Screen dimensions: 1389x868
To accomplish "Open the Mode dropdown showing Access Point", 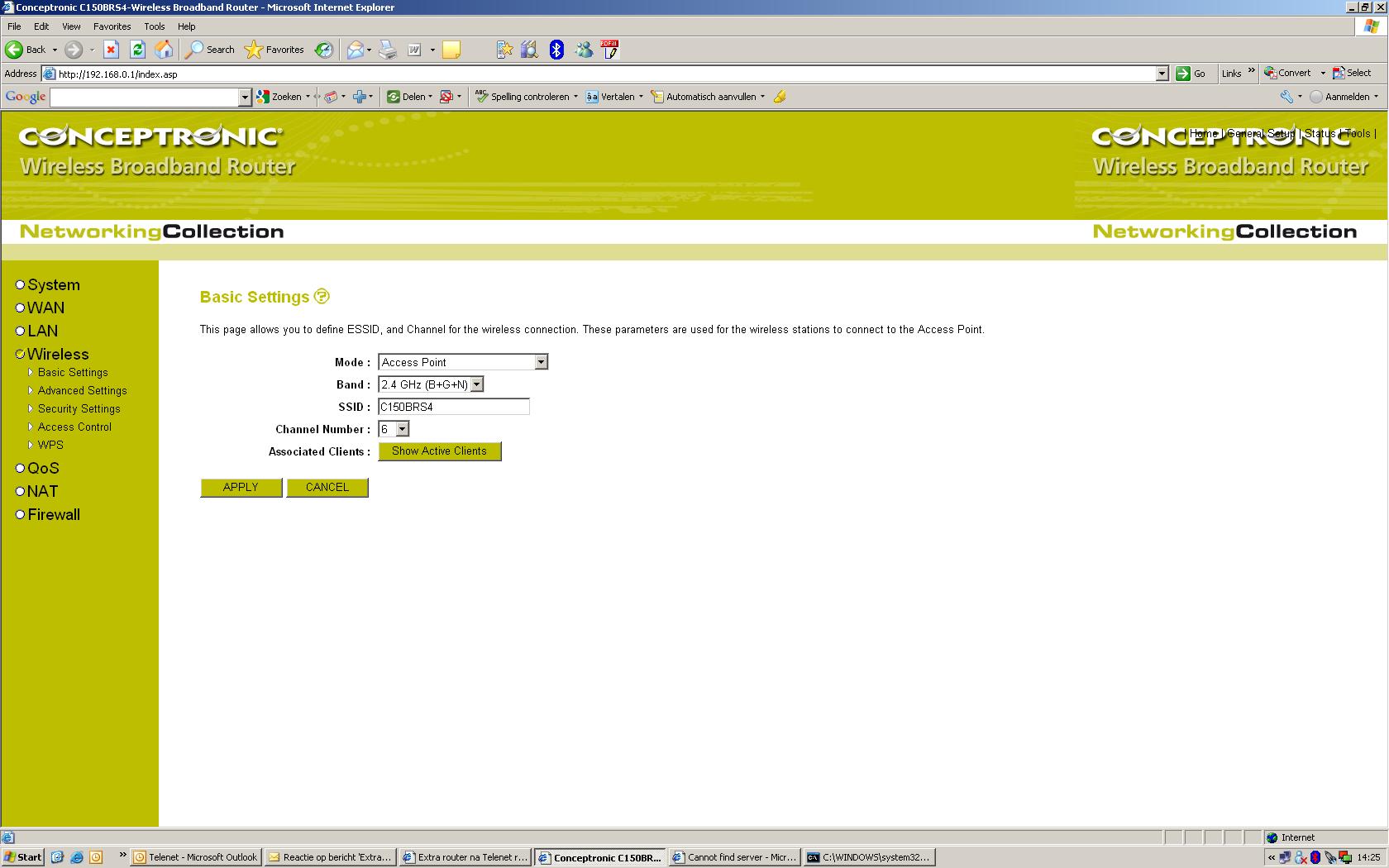I will click(x=463, y=362).
